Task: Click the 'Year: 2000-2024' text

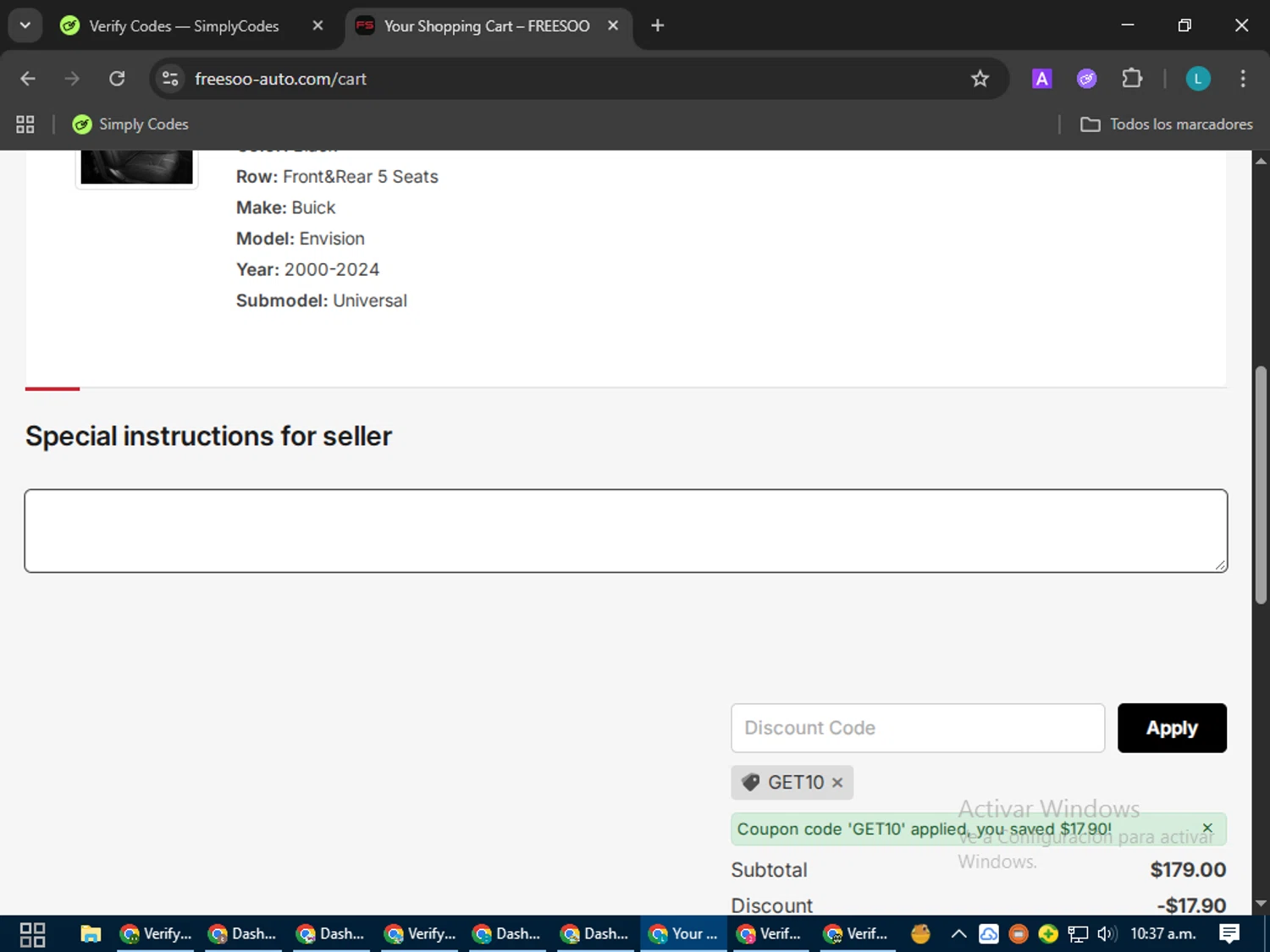Action: pyautogui.click(x=307, y=269)
